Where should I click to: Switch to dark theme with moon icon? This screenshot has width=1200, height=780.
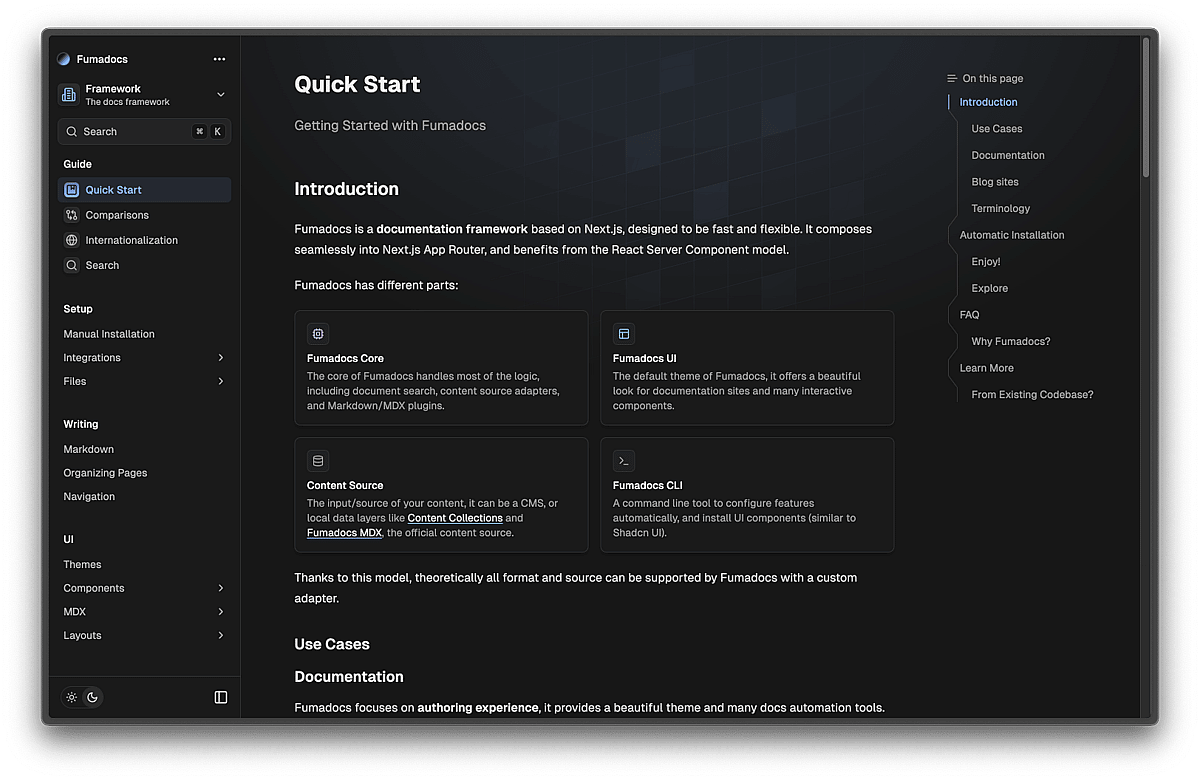point(92,697)
